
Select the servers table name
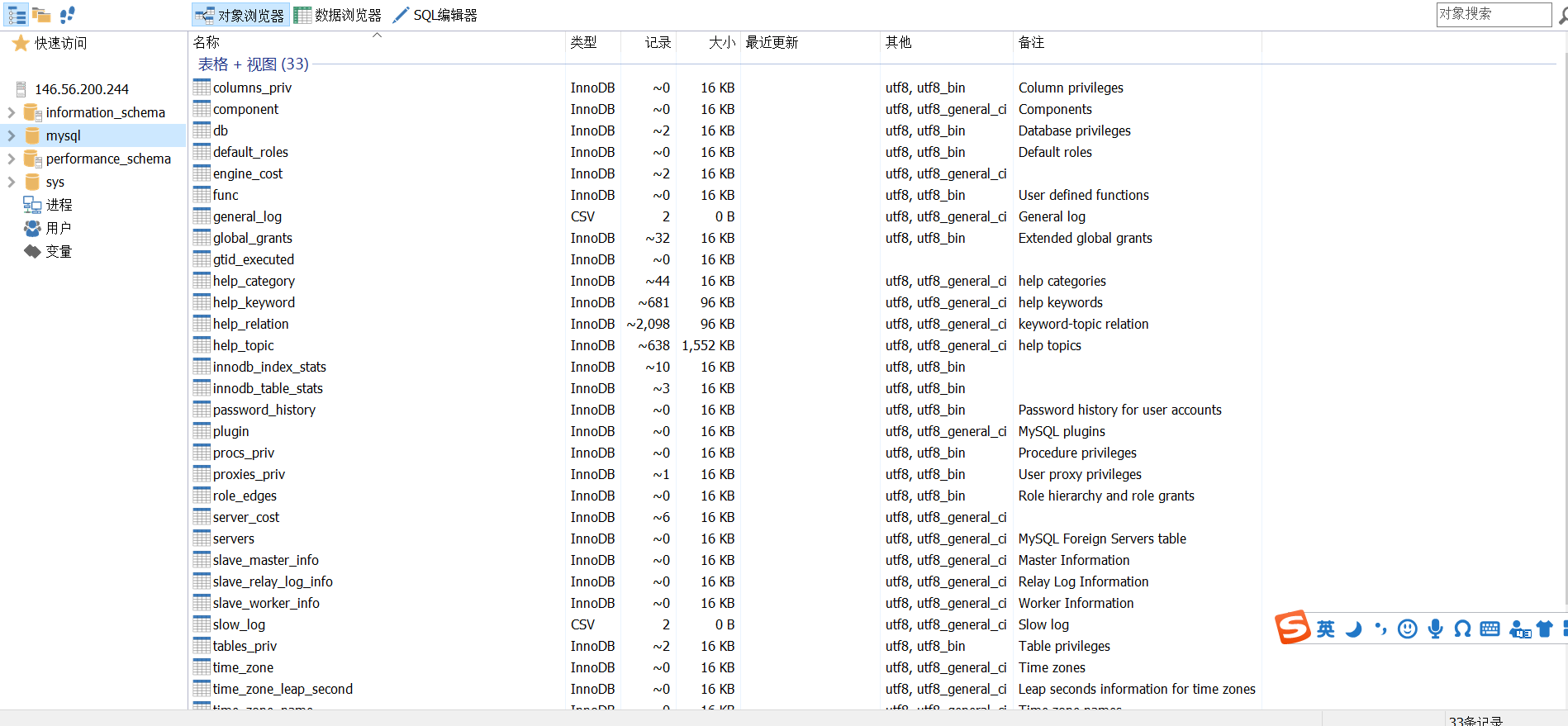click(234, 539)
